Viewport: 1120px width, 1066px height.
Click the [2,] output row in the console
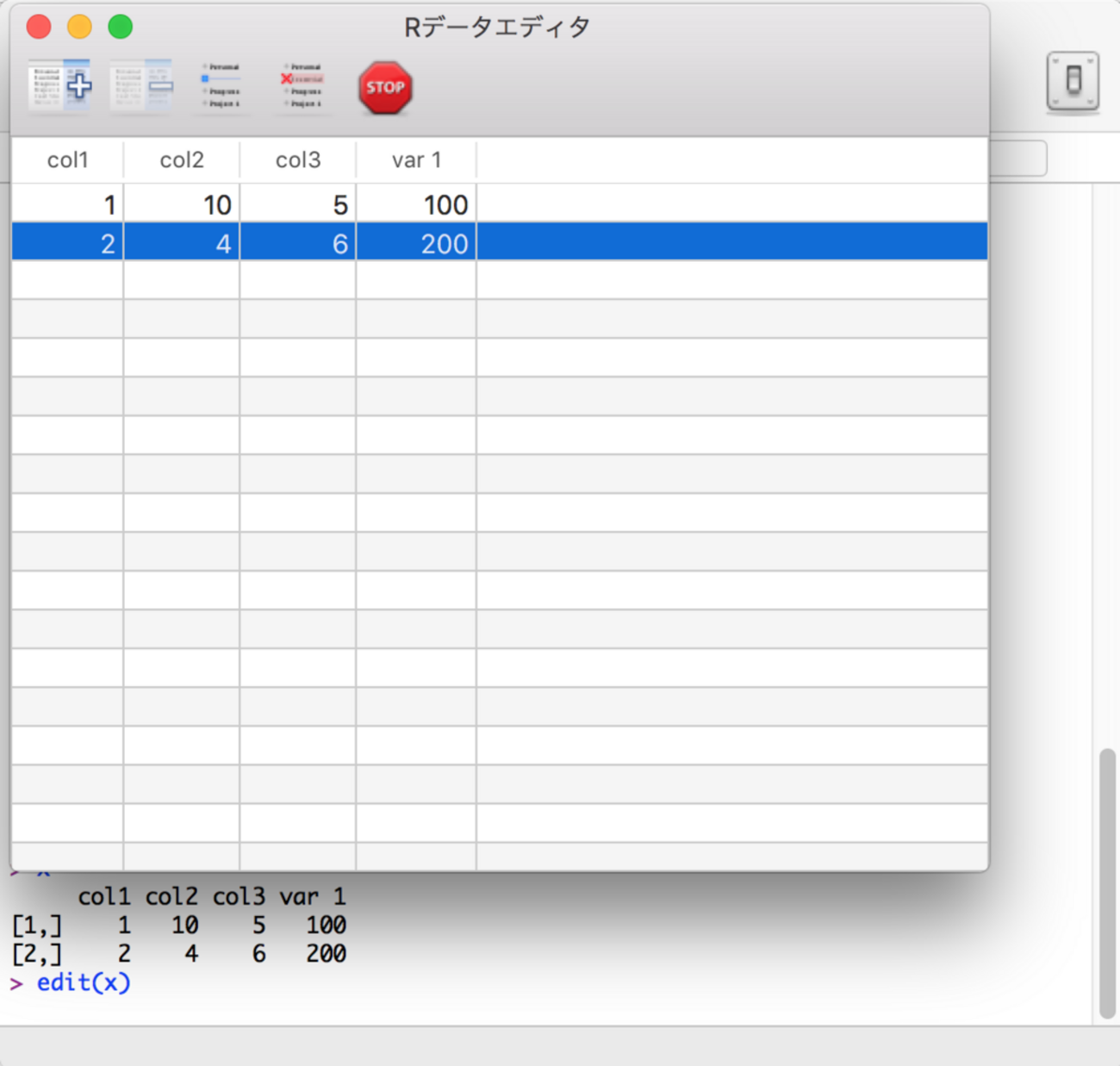point(179,954)
